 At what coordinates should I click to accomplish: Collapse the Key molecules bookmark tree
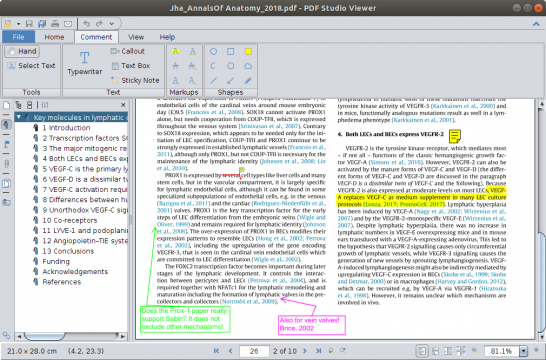[x=19, y=117]
